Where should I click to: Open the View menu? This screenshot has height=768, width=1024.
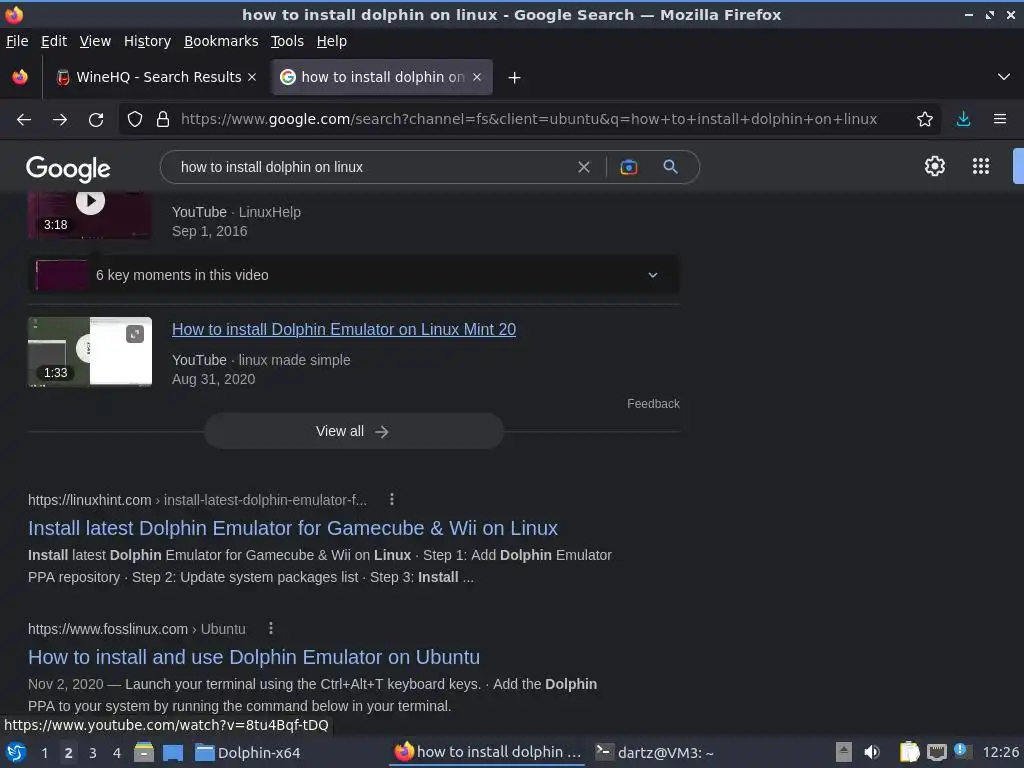95,41
